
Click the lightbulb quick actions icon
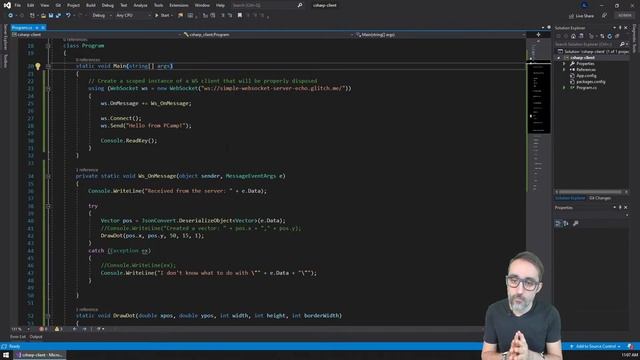click(x=38, y=66)
